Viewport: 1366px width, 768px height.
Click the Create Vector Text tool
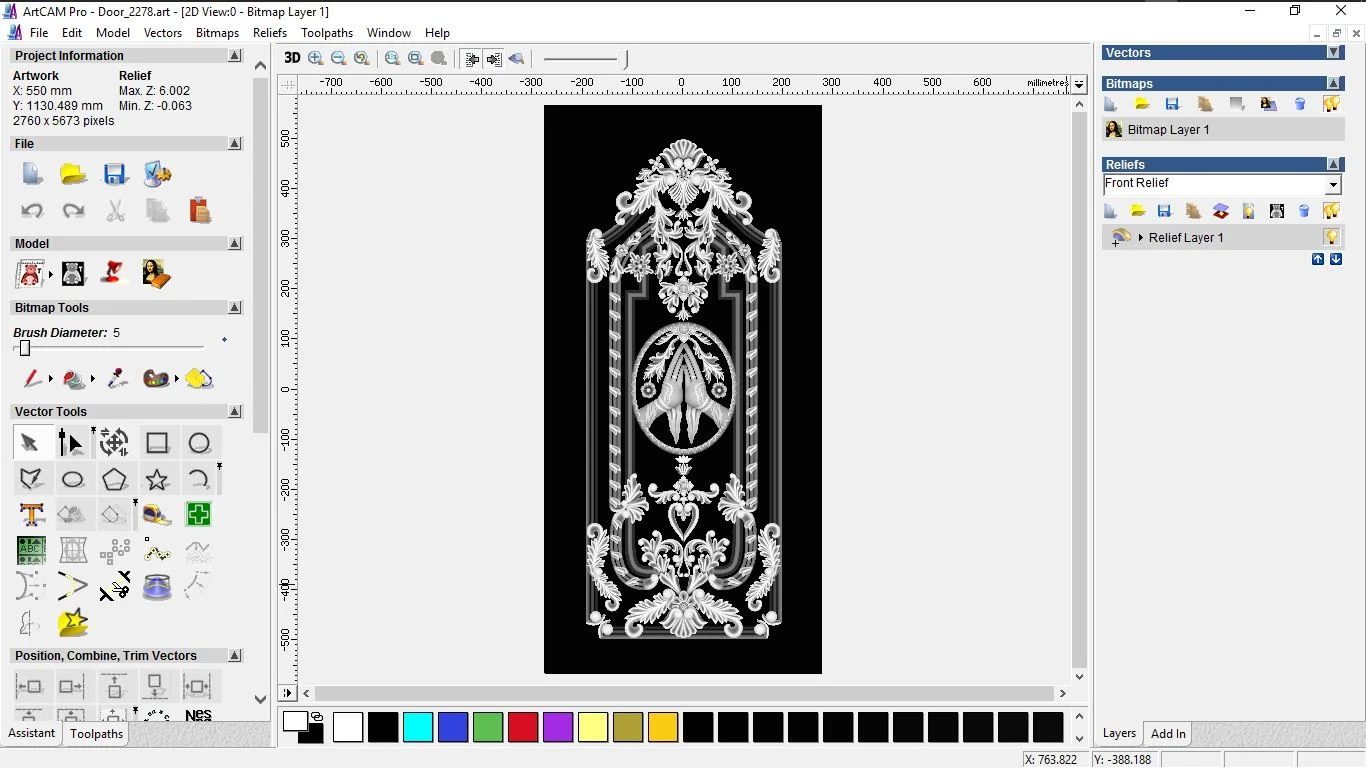(31, 515)
